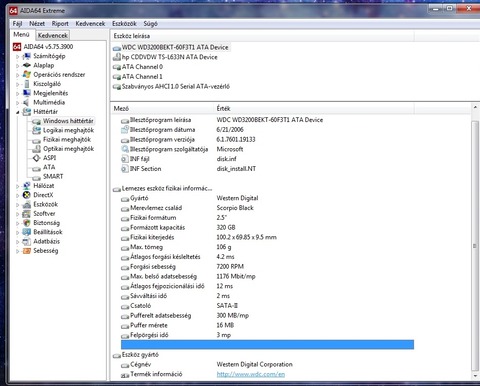This screenshot has width=480, height=386.
Task: Open the Nézet menu
Action: pos(37,24)
